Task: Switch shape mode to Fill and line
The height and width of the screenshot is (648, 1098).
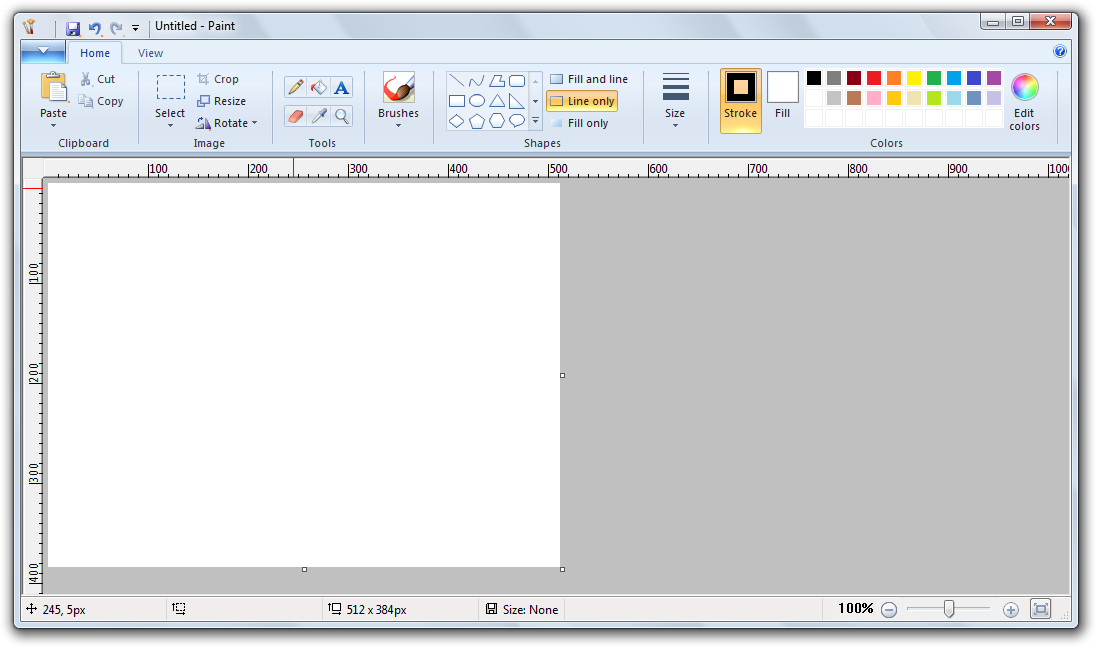Action: pos(589,79)
